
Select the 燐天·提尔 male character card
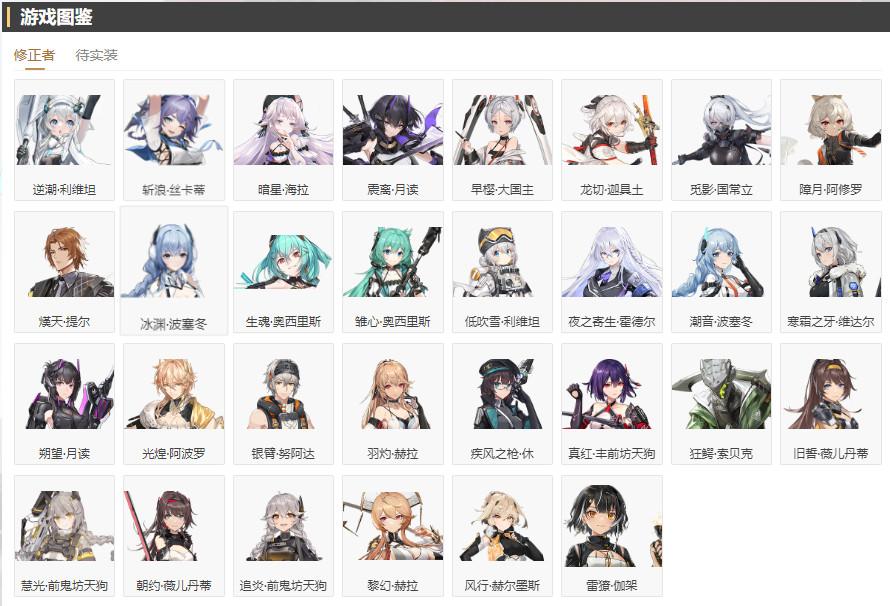[64, 272]
